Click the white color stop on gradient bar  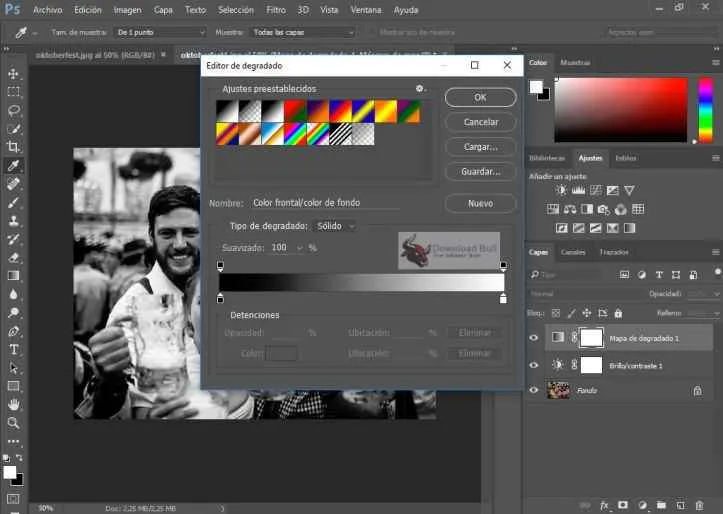[503, 299]
